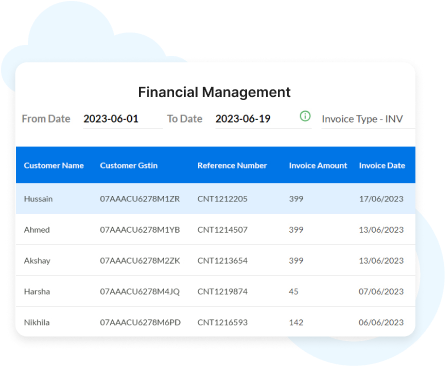Select customer name Nikhila
Image resolution: width=446 pixels, height=367 pixels.
pyautogui.click(x=37, y=322)
